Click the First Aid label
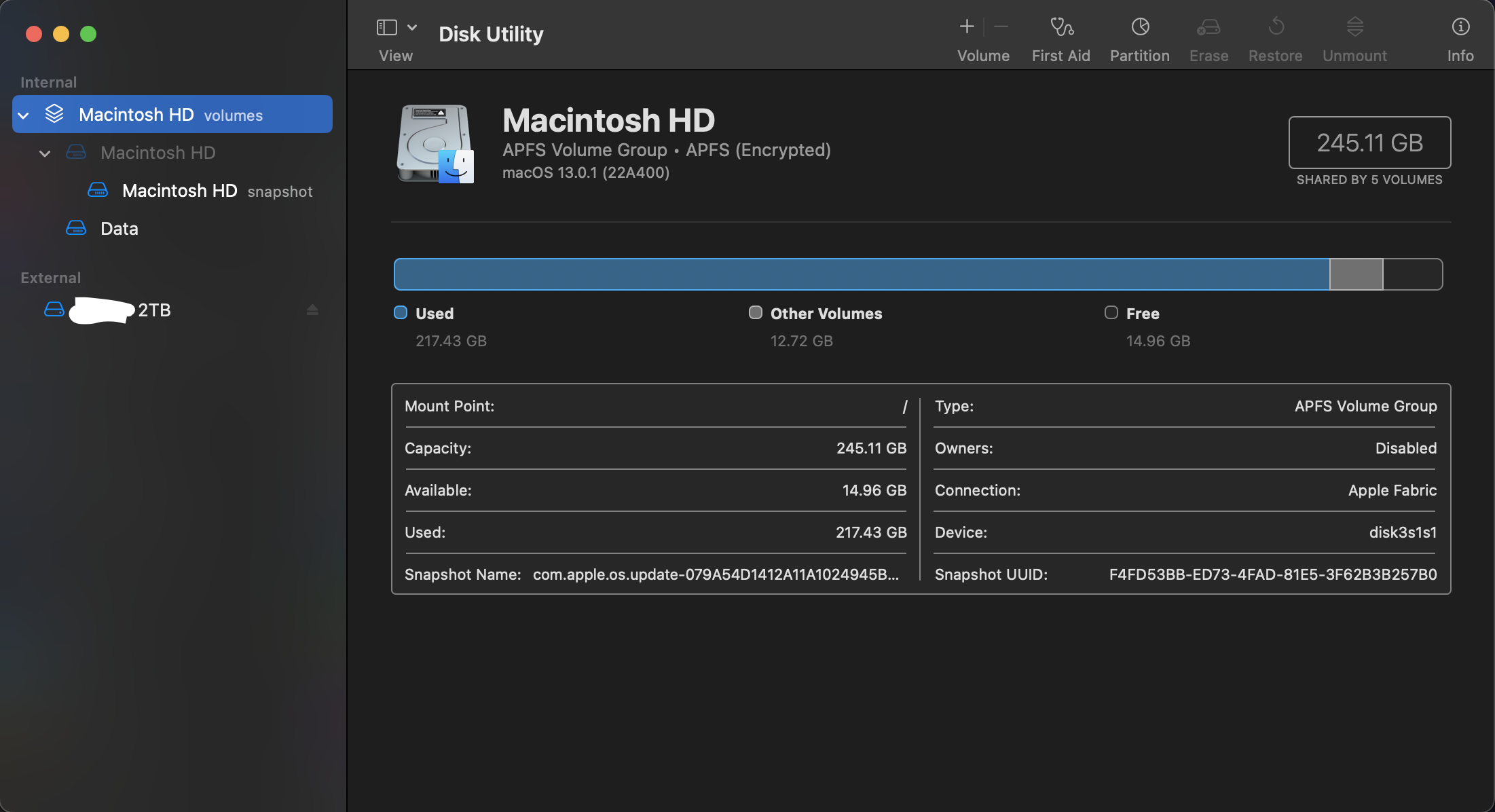Screen dimensions: 1495x812 pos(1061,56)
